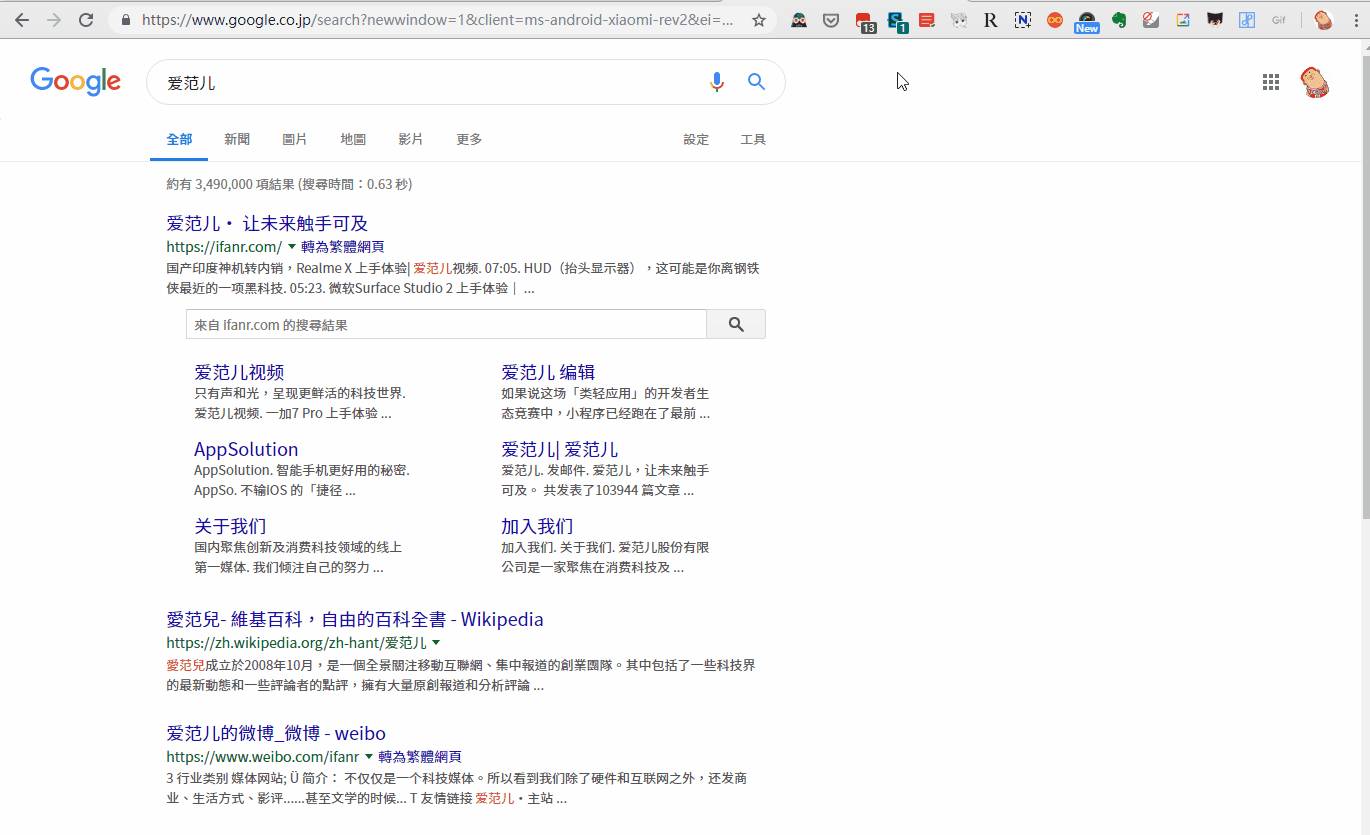Expand the ifanr.com result dropdown arrow
The width and height of the screenshot is (1370, 835).
[x=292, y=246]
